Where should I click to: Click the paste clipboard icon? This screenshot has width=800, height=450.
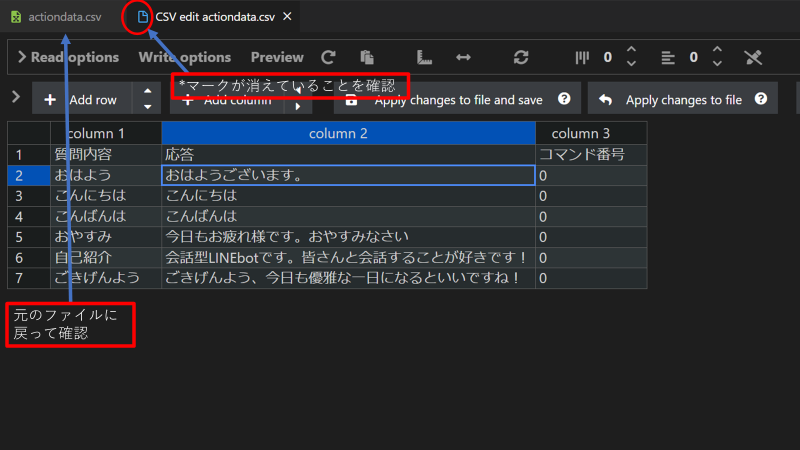(367, 57)
